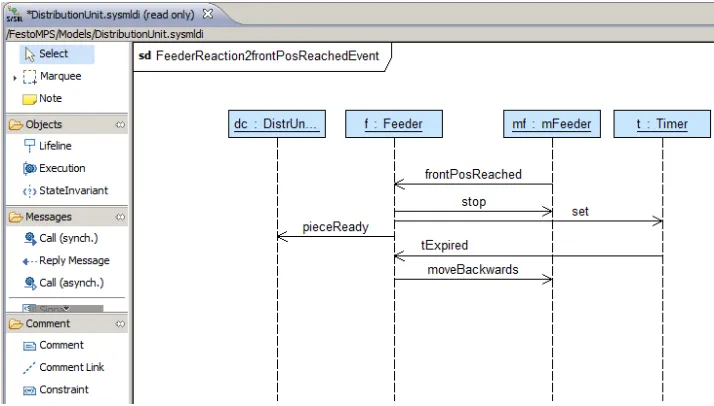Click the Marquee dashed-box icon

point(30,77)
